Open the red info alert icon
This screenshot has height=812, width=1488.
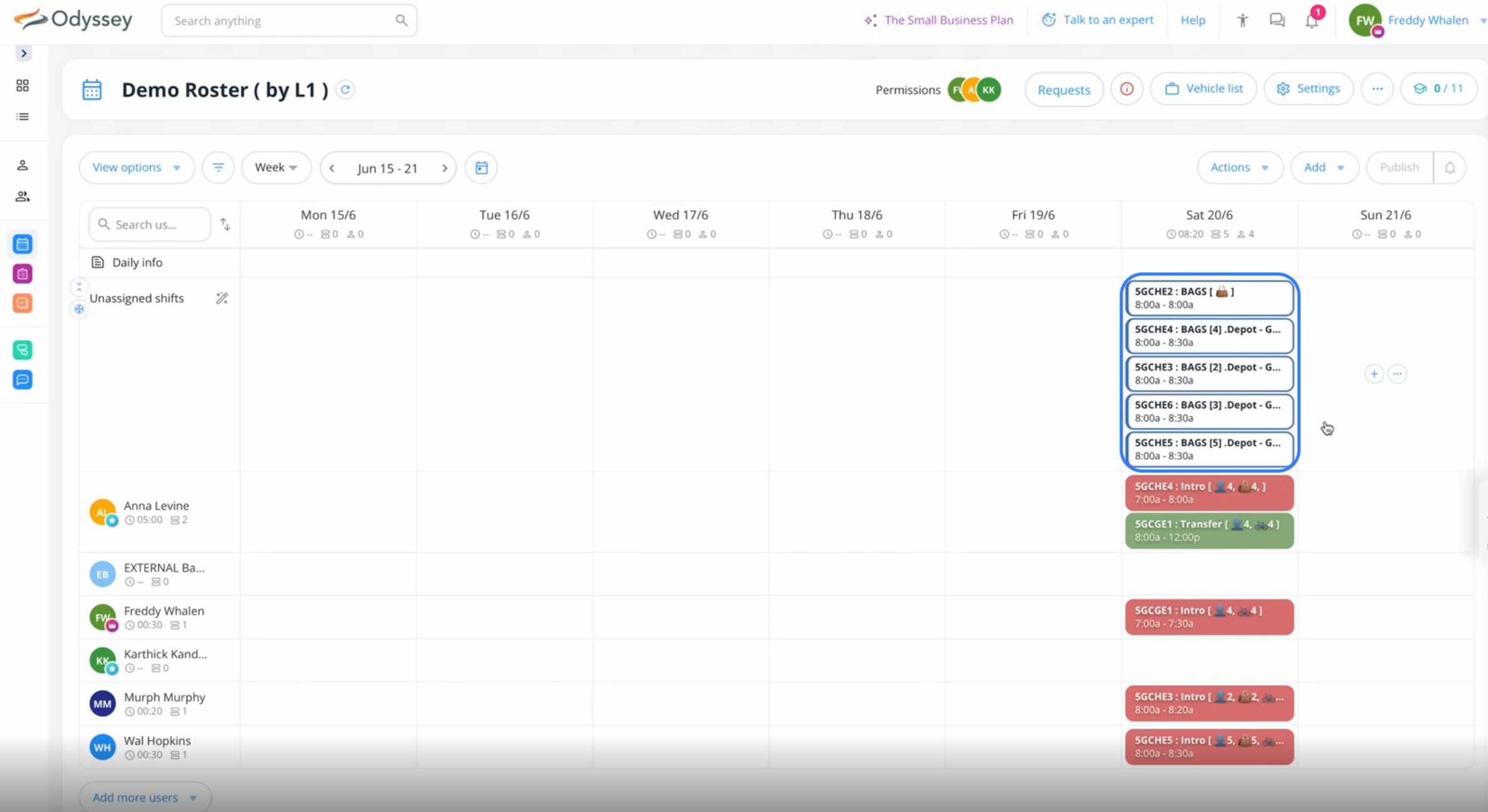pos(1126,89)
